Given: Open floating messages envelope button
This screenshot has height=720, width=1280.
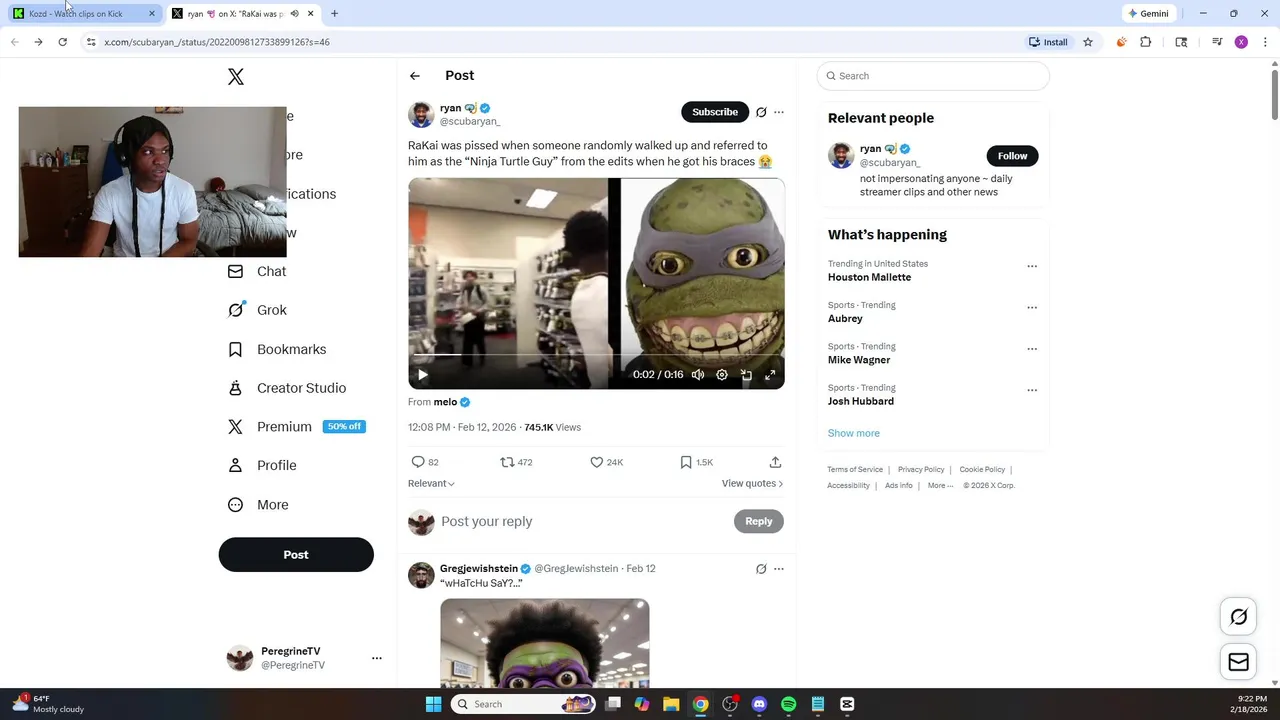Looking at the screenshot, I should (x=1238, y=662).
